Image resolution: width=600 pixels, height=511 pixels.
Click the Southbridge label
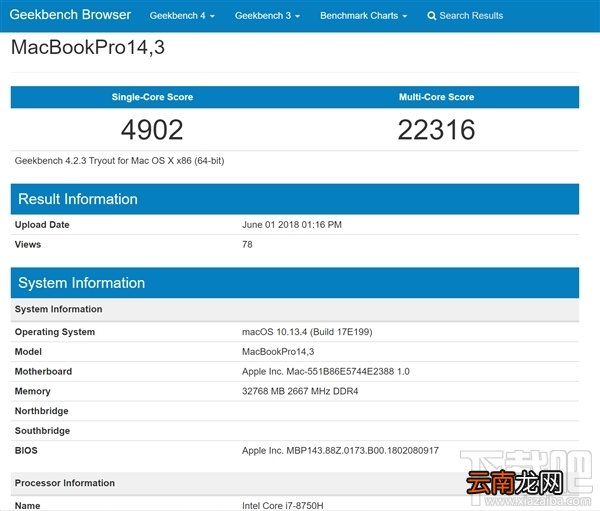pyautogui.click(x=42, y=431)
